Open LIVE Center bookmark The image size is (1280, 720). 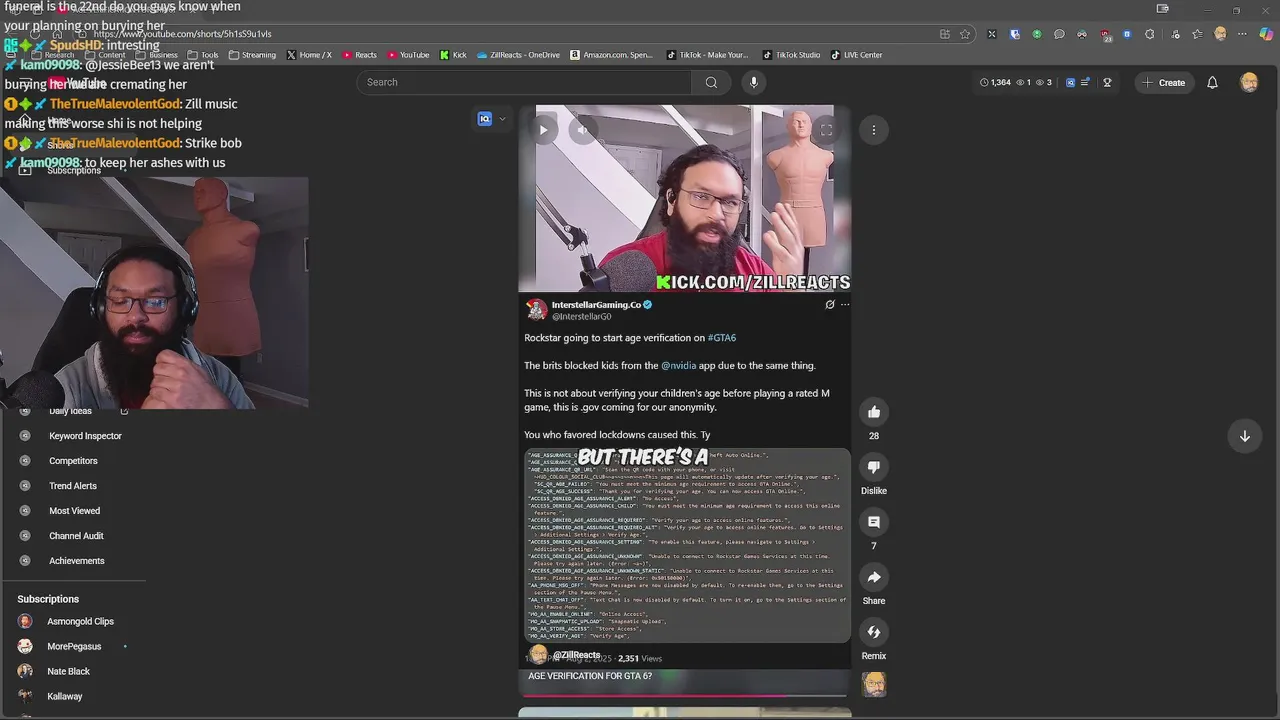[856, 55]
